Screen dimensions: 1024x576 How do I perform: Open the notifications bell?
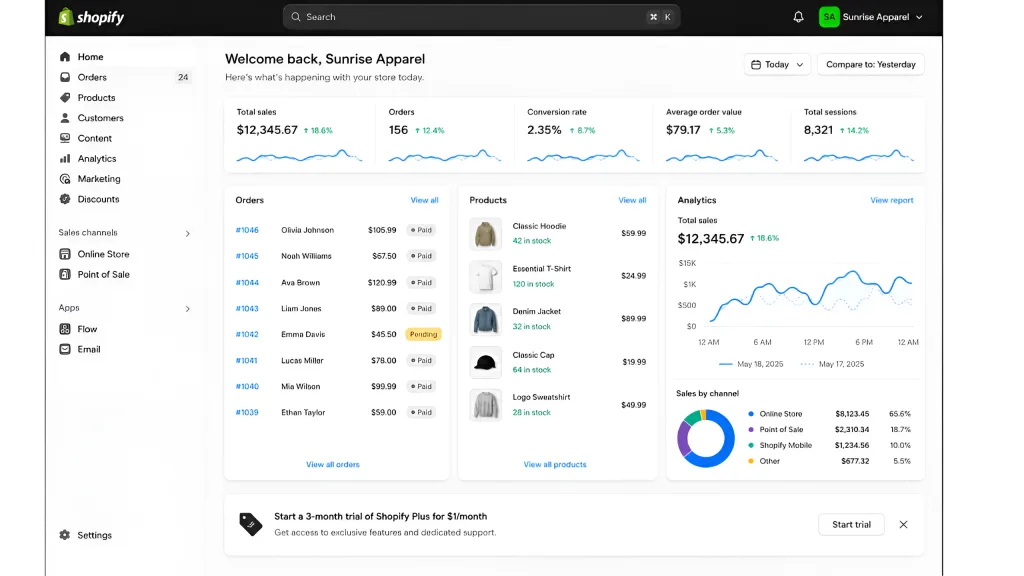pos(798,17)
